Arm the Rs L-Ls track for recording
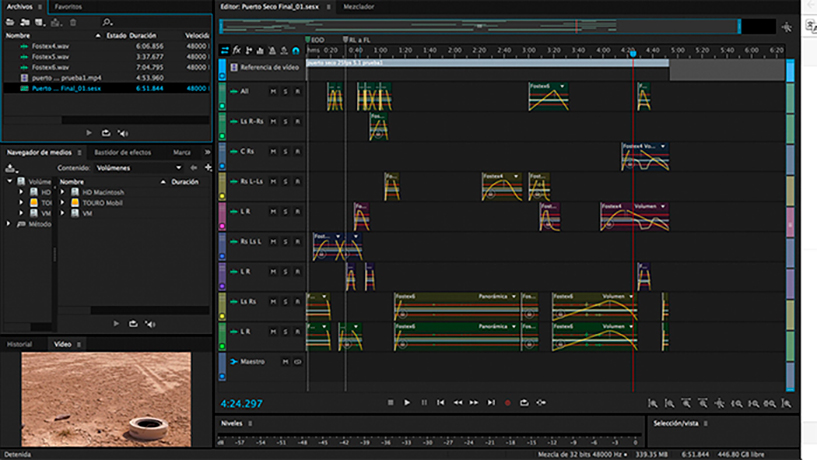The image size is (817, 460). tap(298, 181)
